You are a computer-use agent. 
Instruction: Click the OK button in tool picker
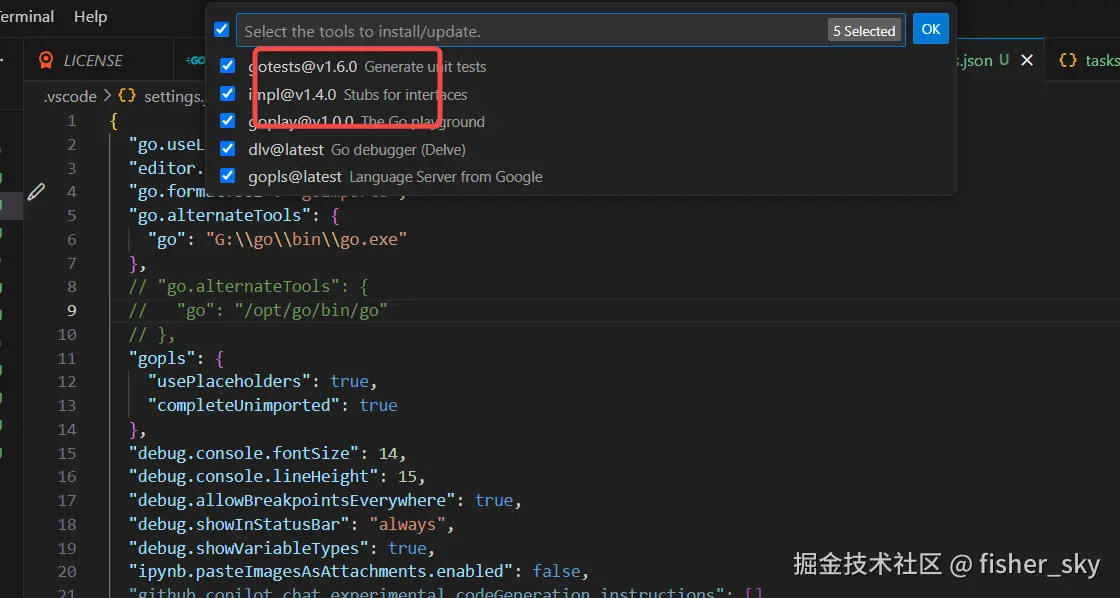click(930, 29)
